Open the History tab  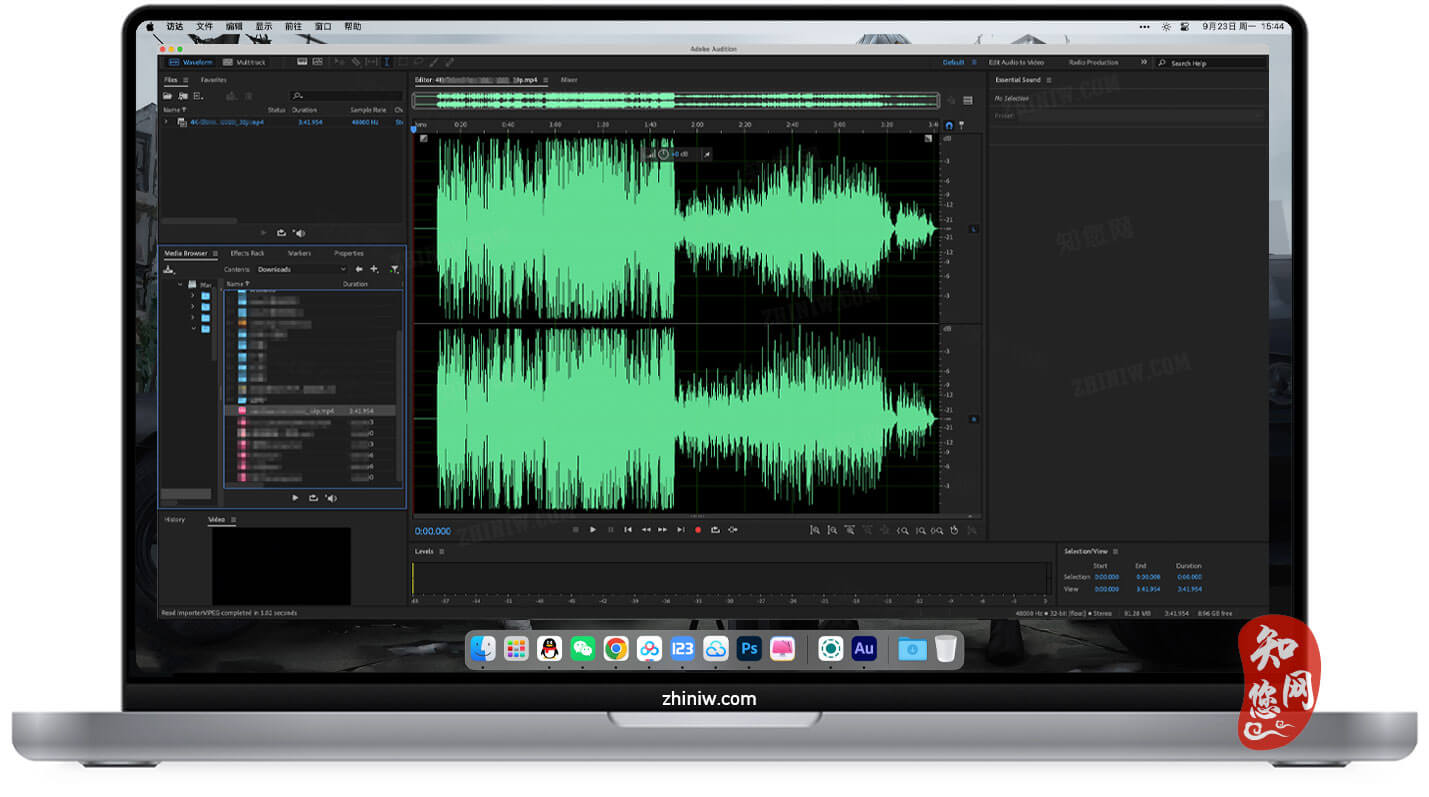[x=175, y=519]
